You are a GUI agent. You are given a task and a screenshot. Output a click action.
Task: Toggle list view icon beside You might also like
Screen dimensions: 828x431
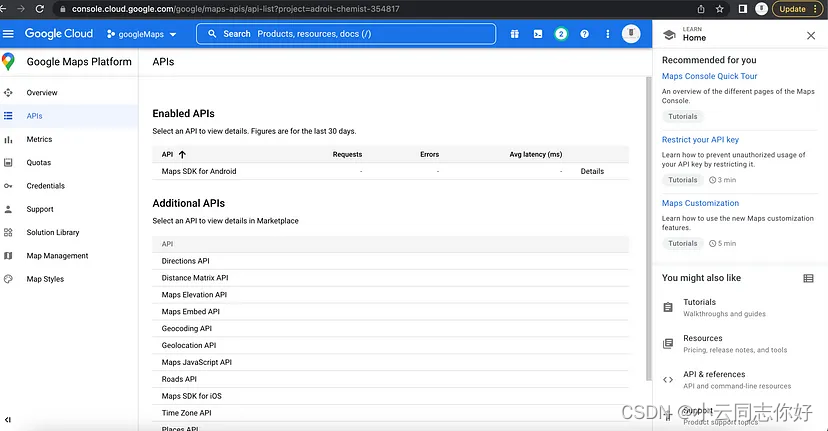808,278
